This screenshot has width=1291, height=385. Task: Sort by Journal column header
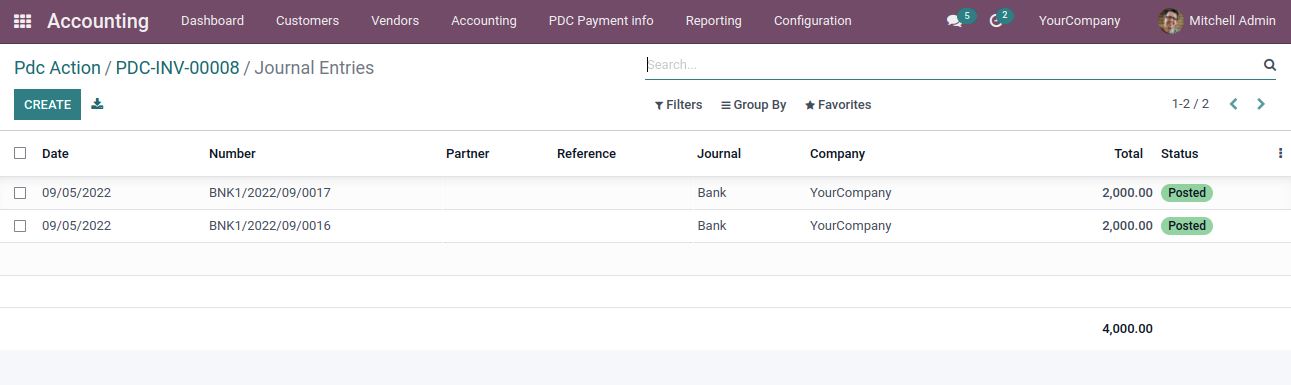click(x=719, y=154)
